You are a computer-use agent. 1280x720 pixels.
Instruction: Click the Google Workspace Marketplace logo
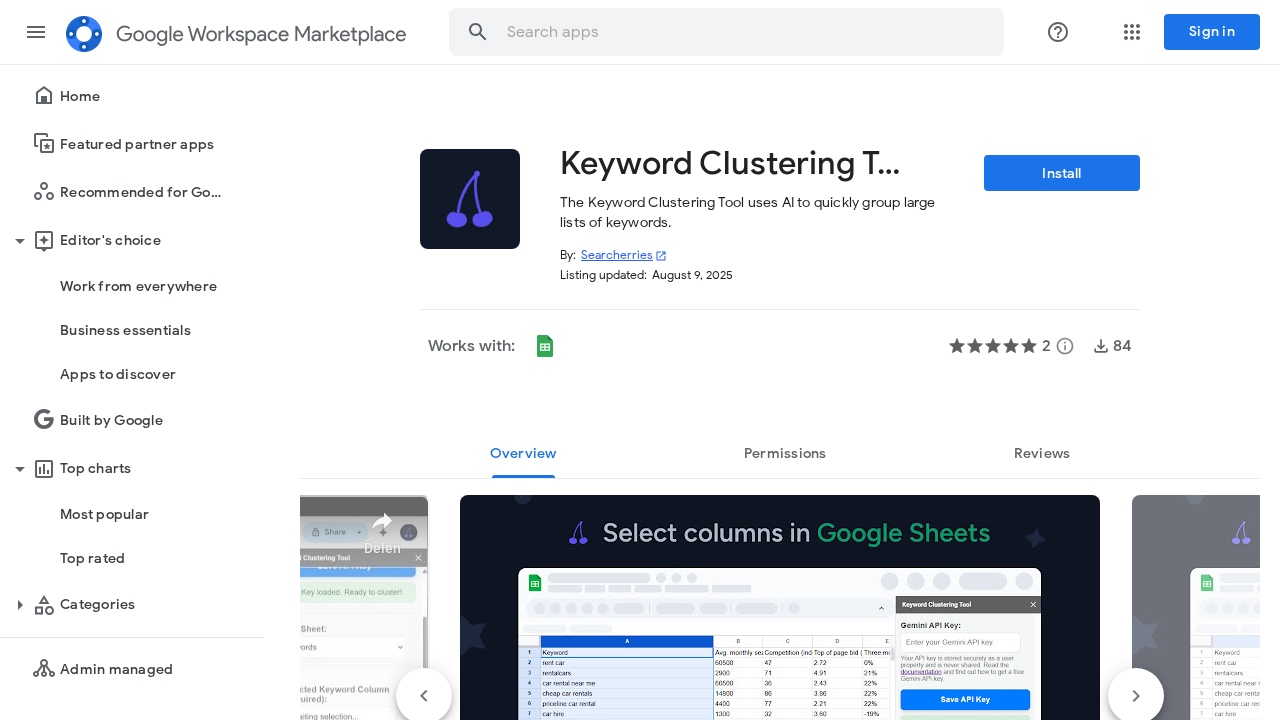84,33
